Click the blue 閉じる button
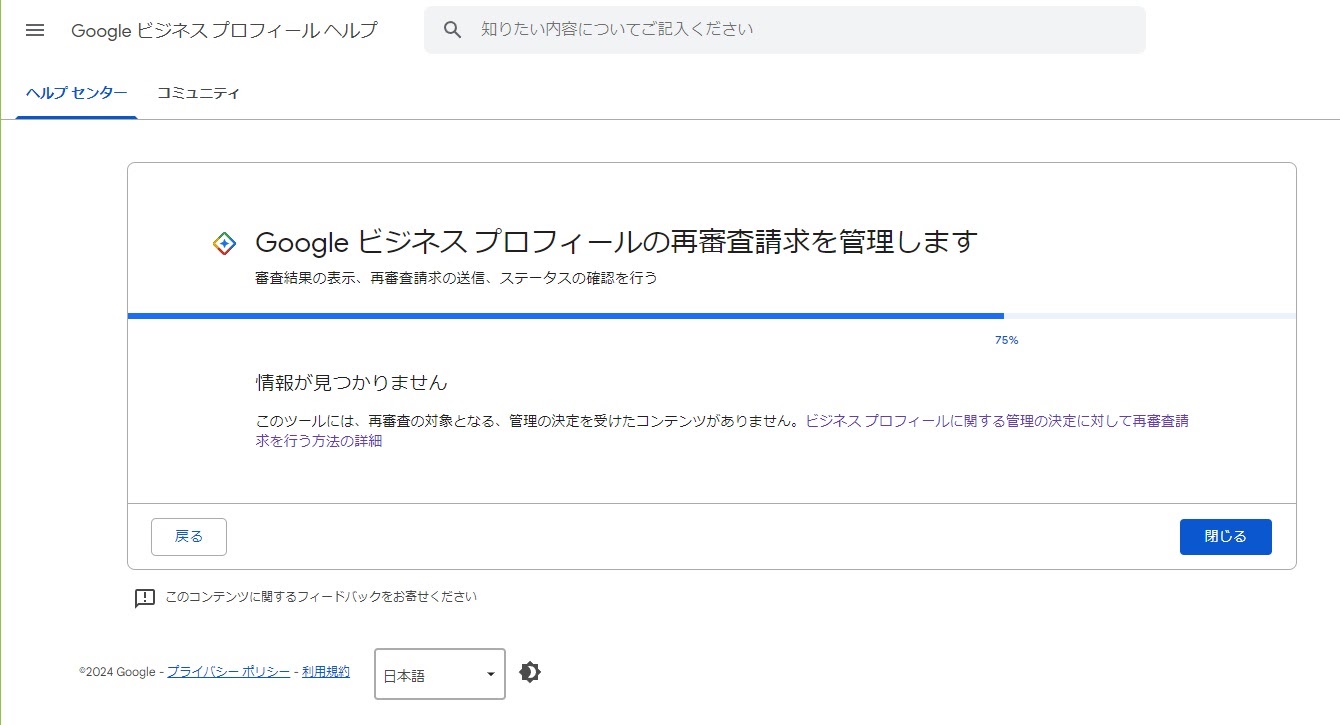Image resolution: width=1340 pixels, height=725 pixels. 1225,536
